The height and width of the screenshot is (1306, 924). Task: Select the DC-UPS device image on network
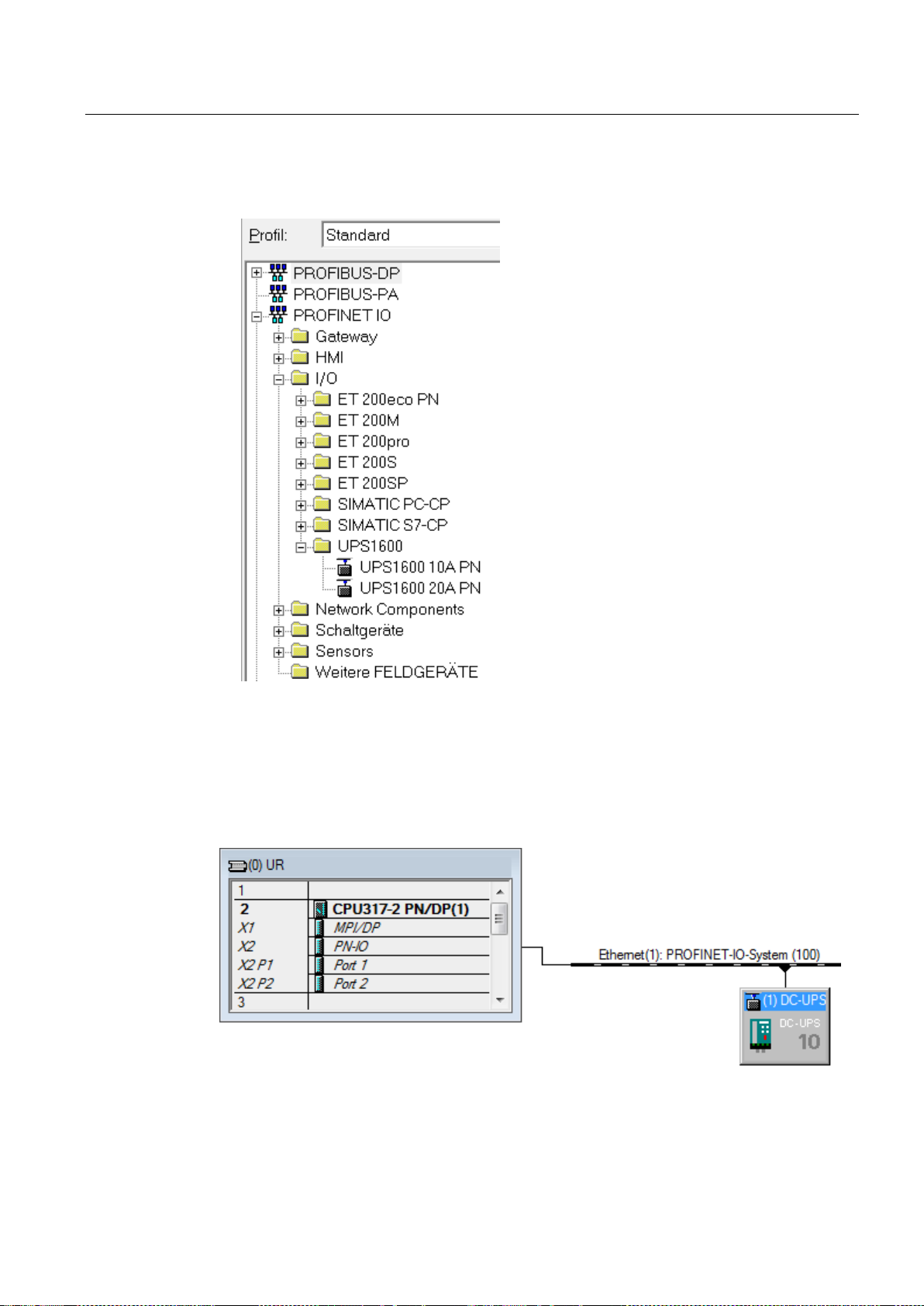(761, 1036)
